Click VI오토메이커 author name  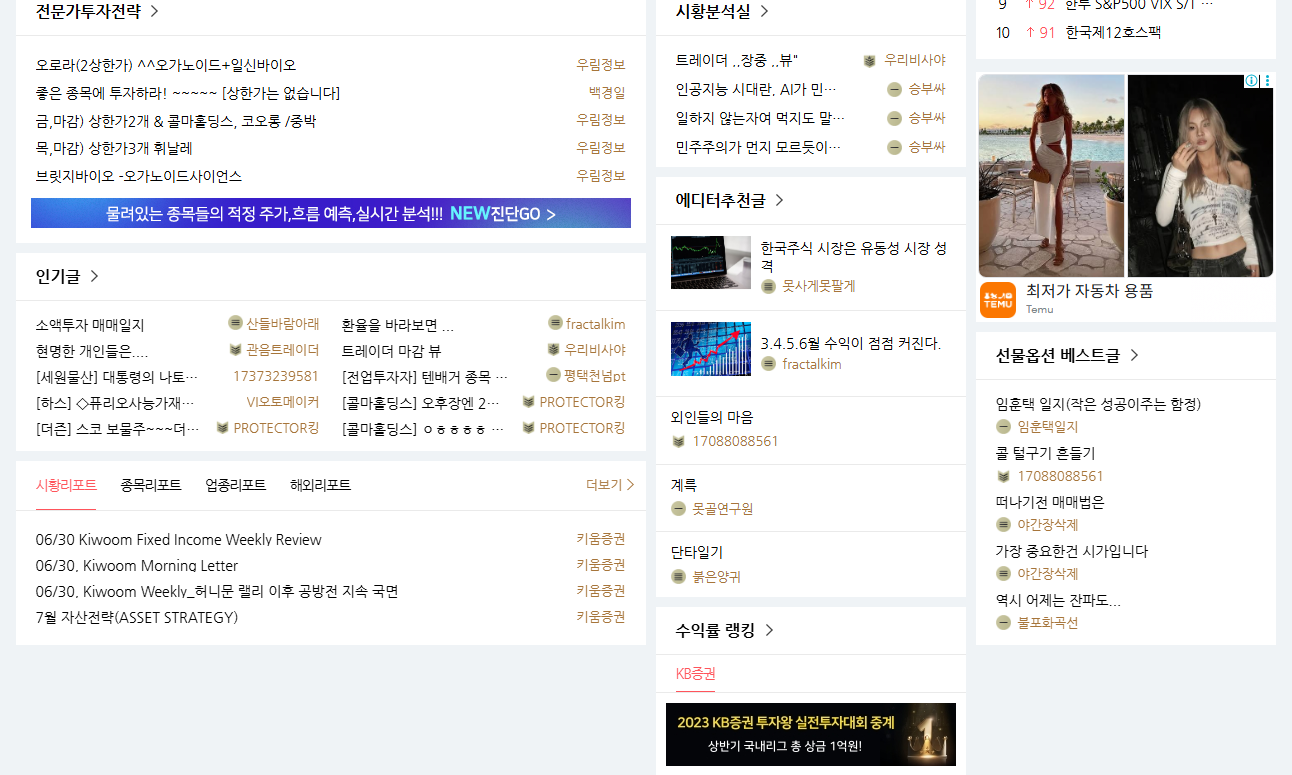[283, 402]
